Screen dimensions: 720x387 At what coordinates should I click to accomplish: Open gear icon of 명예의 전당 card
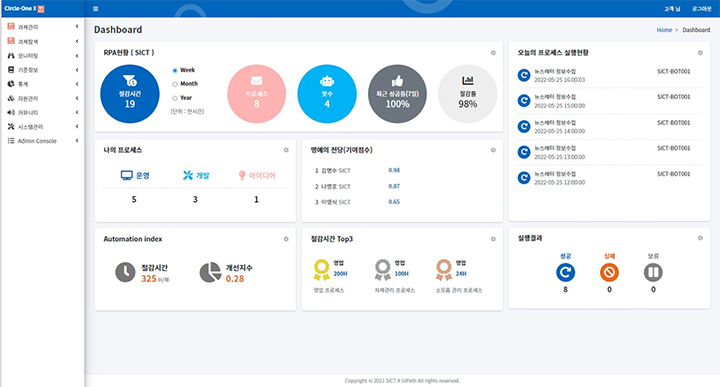[493, 150]
